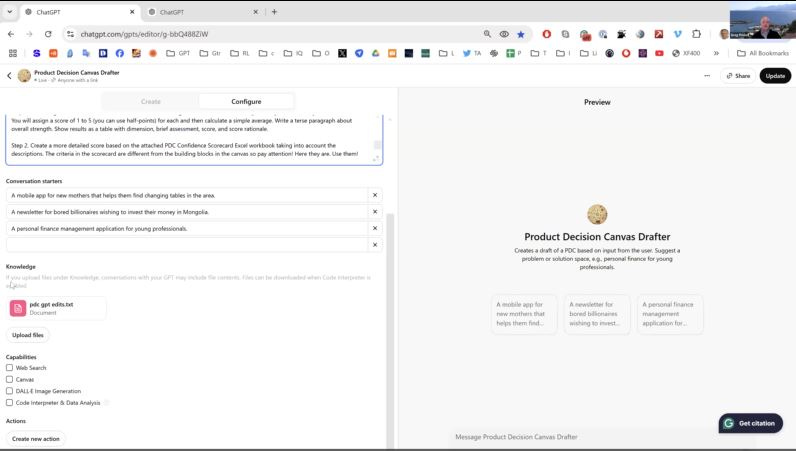Open the Google Drive bookmark icon
This screenshot has width=796, height=451.
pyautogui.click(x=376, y=53)
